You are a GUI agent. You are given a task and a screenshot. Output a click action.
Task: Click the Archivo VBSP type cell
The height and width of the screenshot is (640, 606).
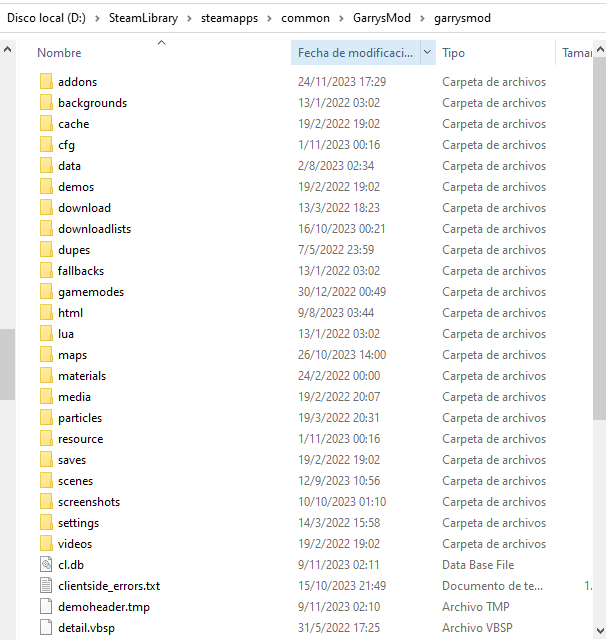[x=477, y=628]
